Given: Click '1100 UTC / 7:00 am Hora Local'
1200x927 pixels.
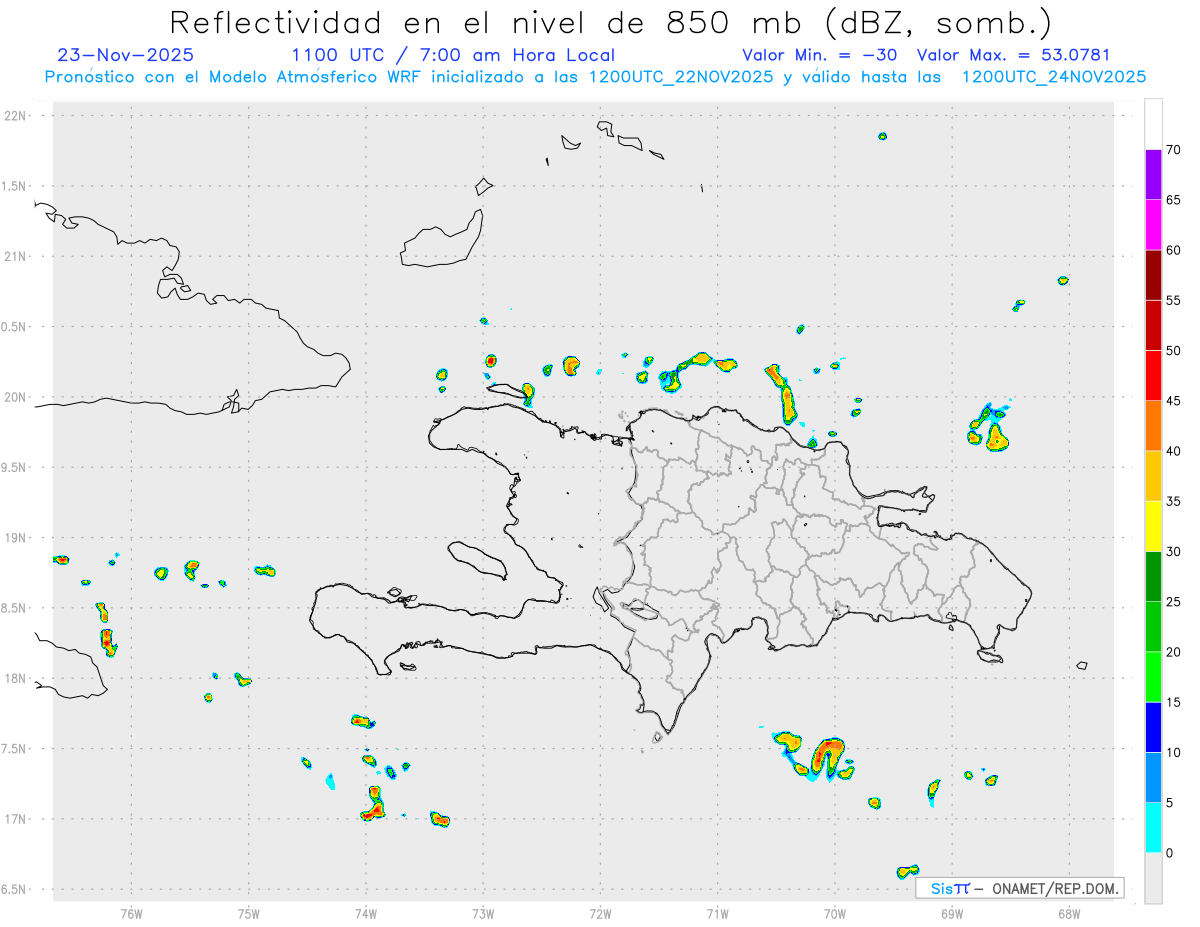Looking at the screenshot, I should 453,55.
